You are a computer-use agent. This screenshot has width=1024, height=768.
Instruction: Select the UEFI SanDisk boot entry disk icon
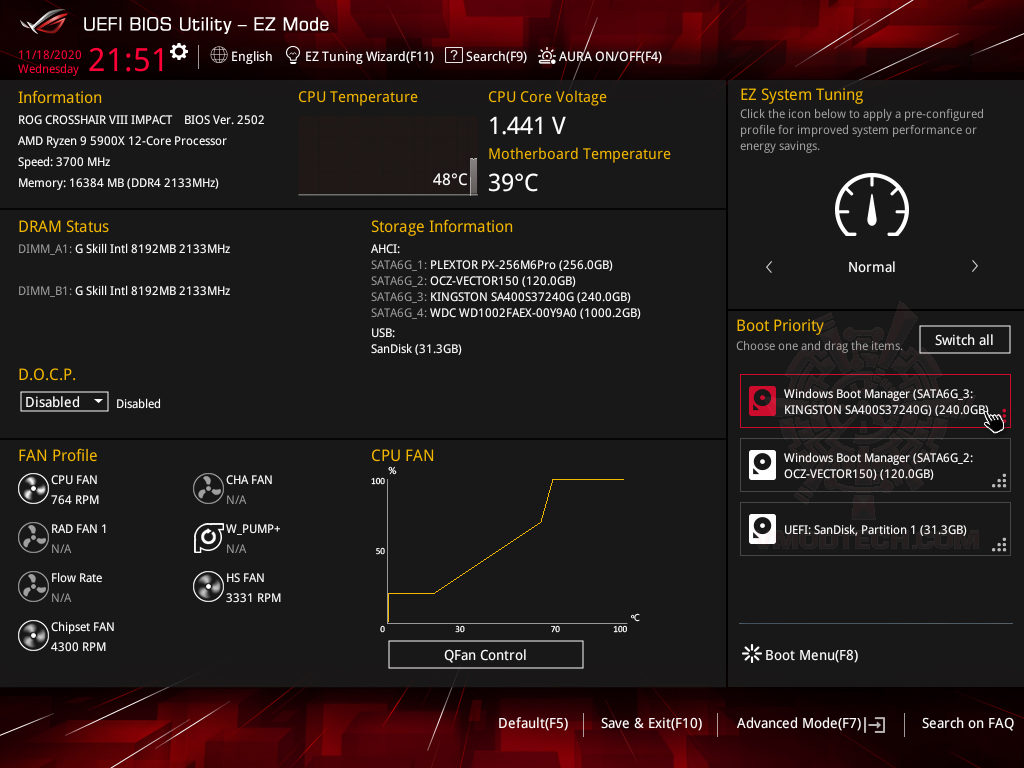[x=762, y=529]
